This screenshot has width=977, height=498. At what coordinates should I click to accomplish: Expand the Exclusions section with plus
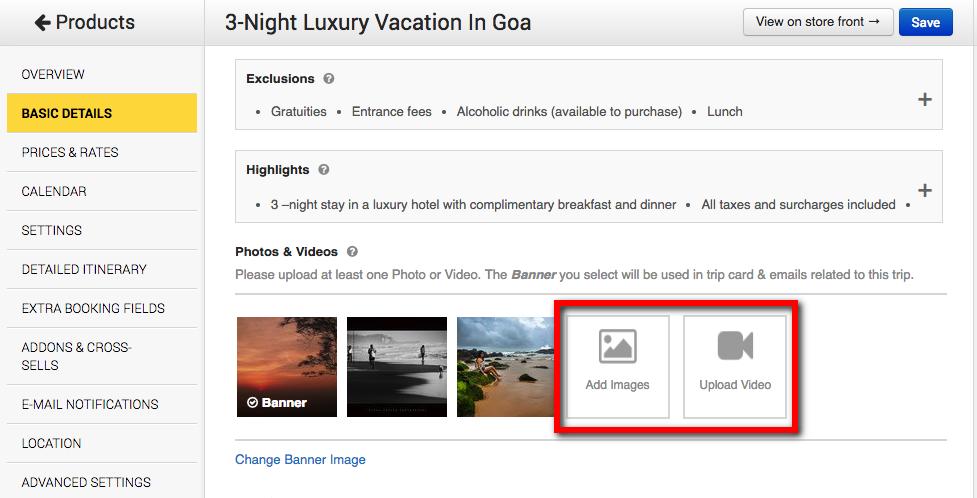point(924,99)
